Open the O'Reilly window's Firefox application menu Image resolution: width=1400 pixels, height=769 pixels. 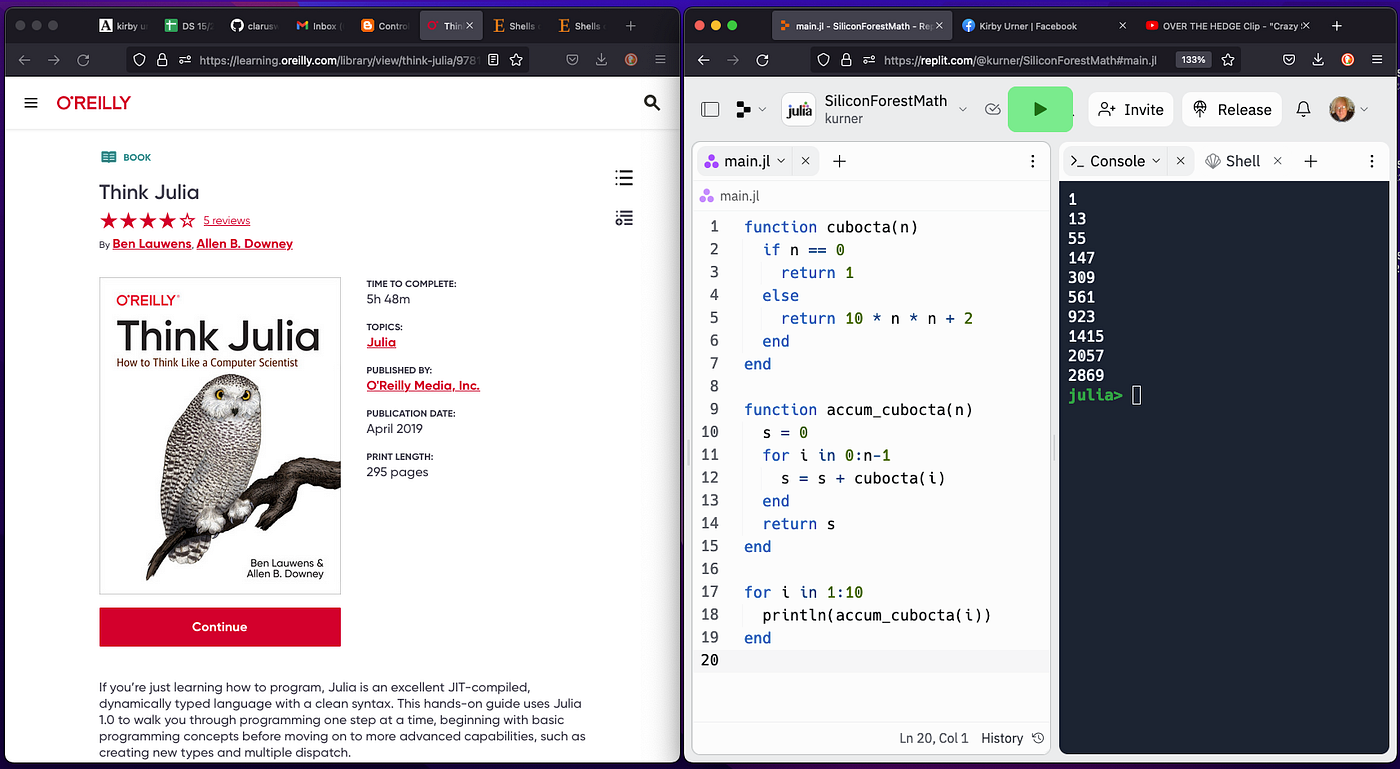coord(661,60)
